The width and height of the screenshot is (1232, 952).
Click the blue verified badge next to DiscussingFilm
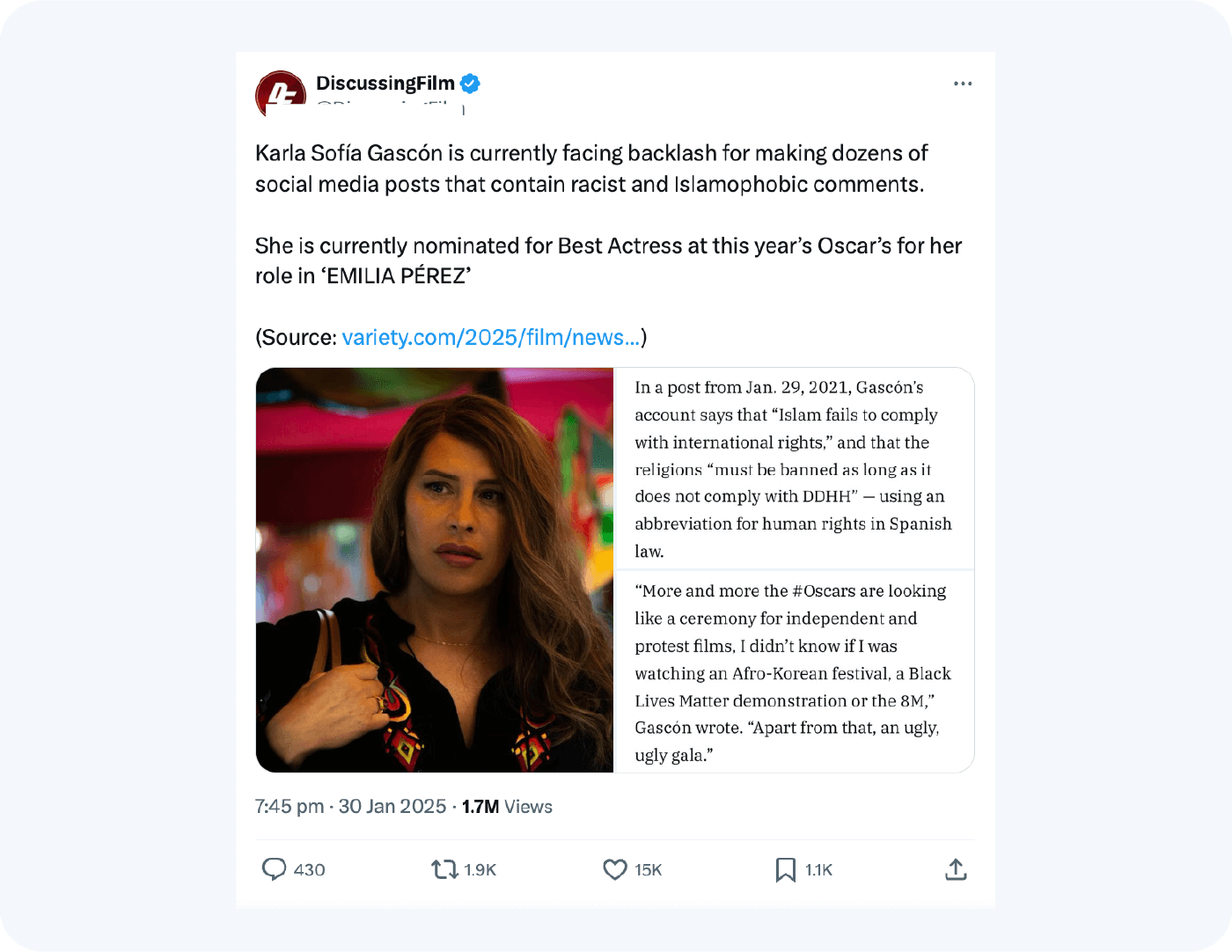(x=471, y=83)
